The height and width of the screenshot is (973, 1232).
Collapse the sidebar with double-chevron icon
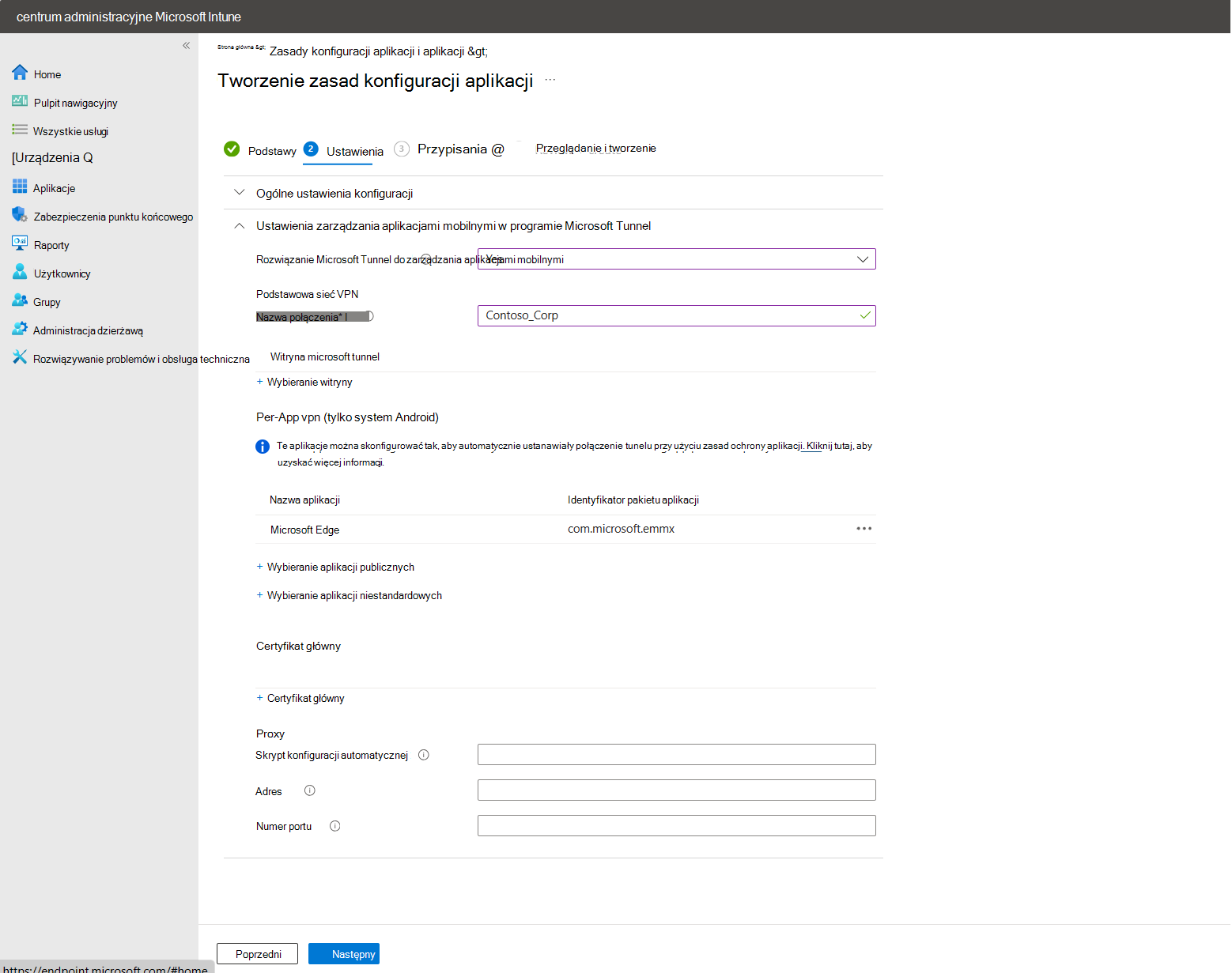point(187,45)
